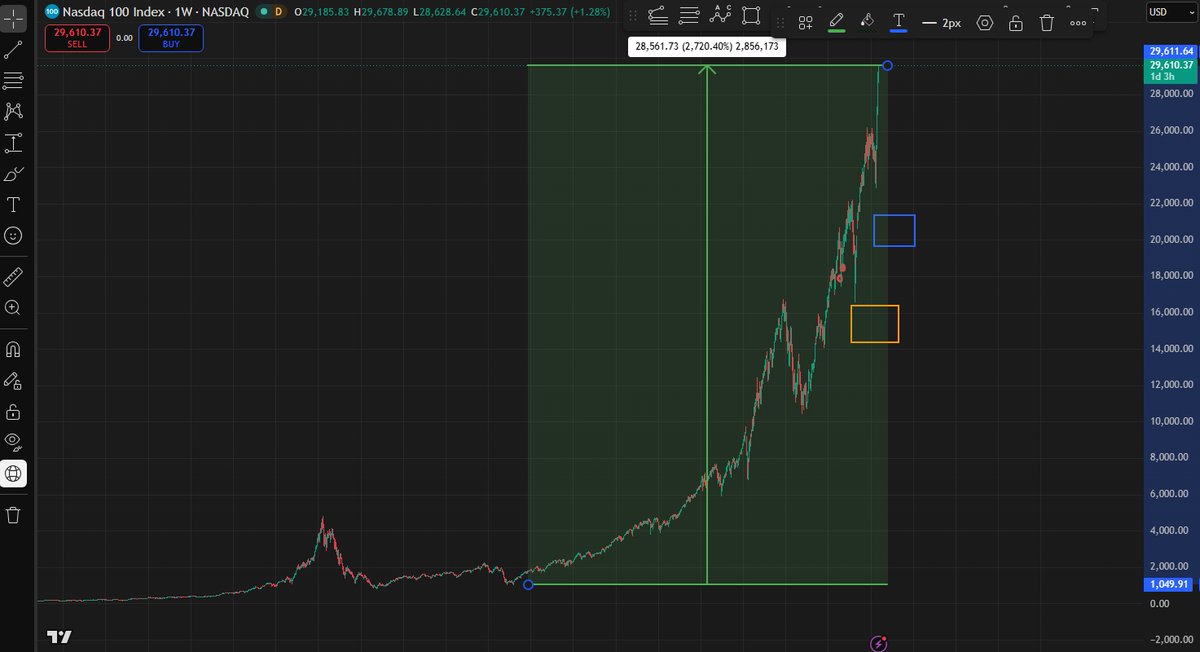
Task: Select the orange rectangle drawing
Action: pyautogui.click(x=875, y=324)
